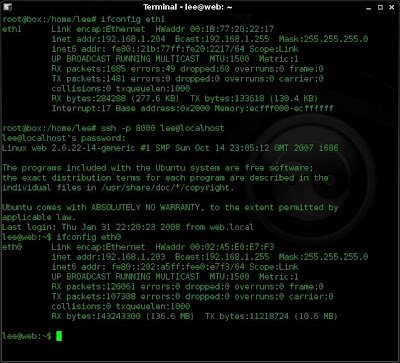The width and height of the screenshot is (400, 363).
Task: Click 'Interrupt:17' in eth1 output
Action: 81,109
